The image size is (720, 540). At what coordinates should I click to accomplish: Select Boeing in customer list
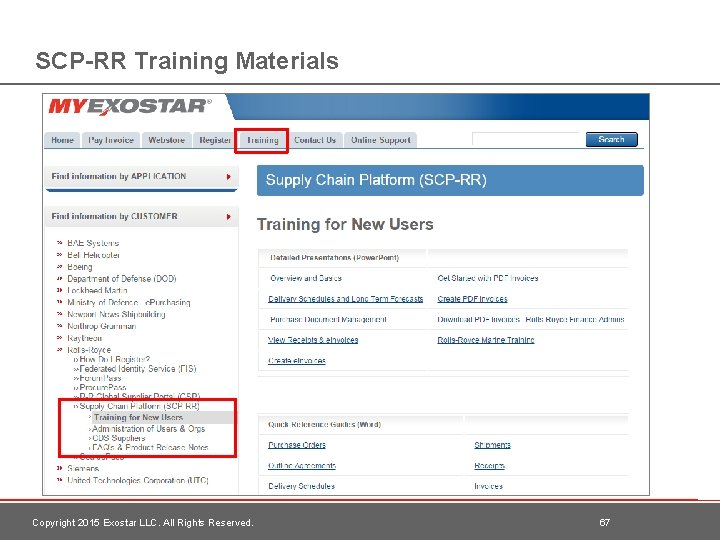coord(79,267)
